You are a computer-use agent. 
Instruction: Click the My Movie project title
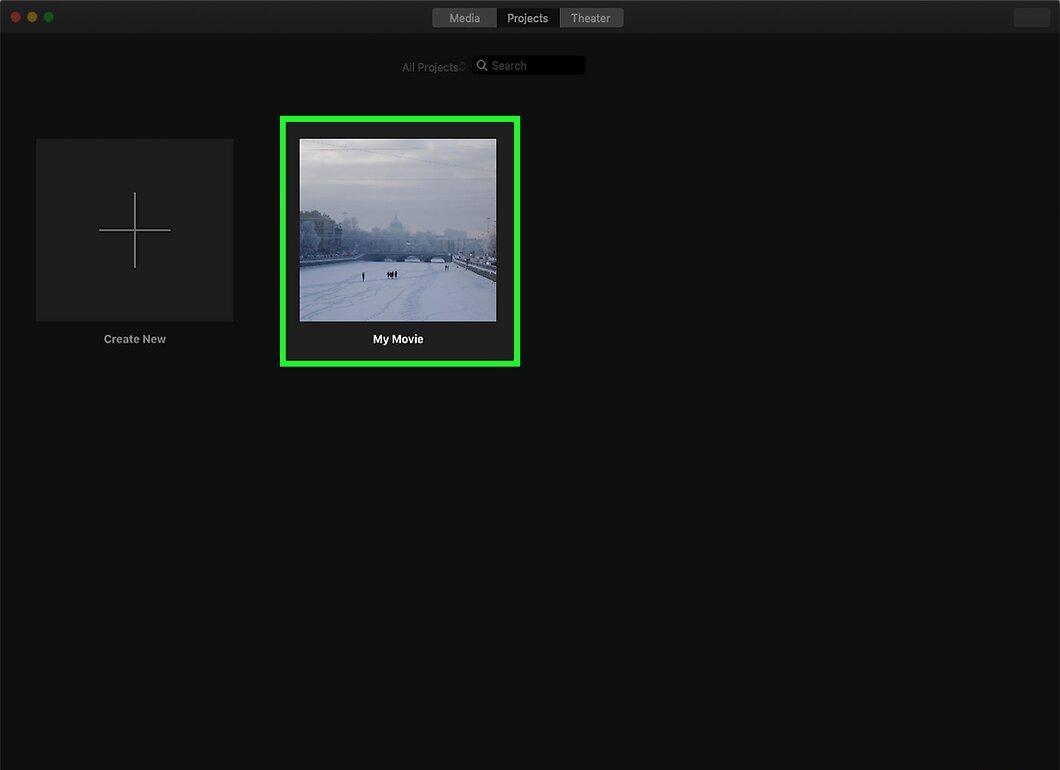coord(398,339)
